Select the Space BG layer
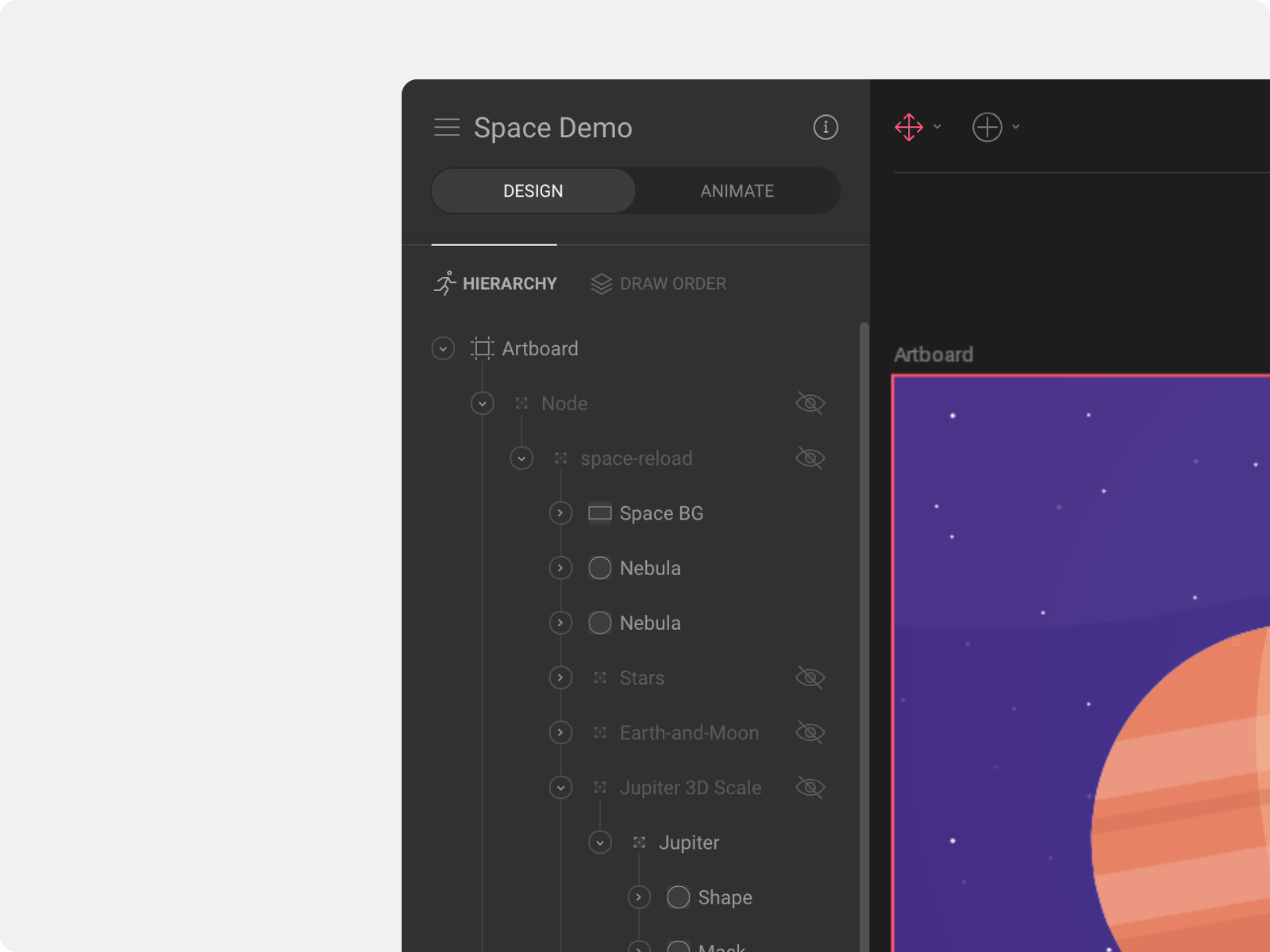 click(662, 513)
